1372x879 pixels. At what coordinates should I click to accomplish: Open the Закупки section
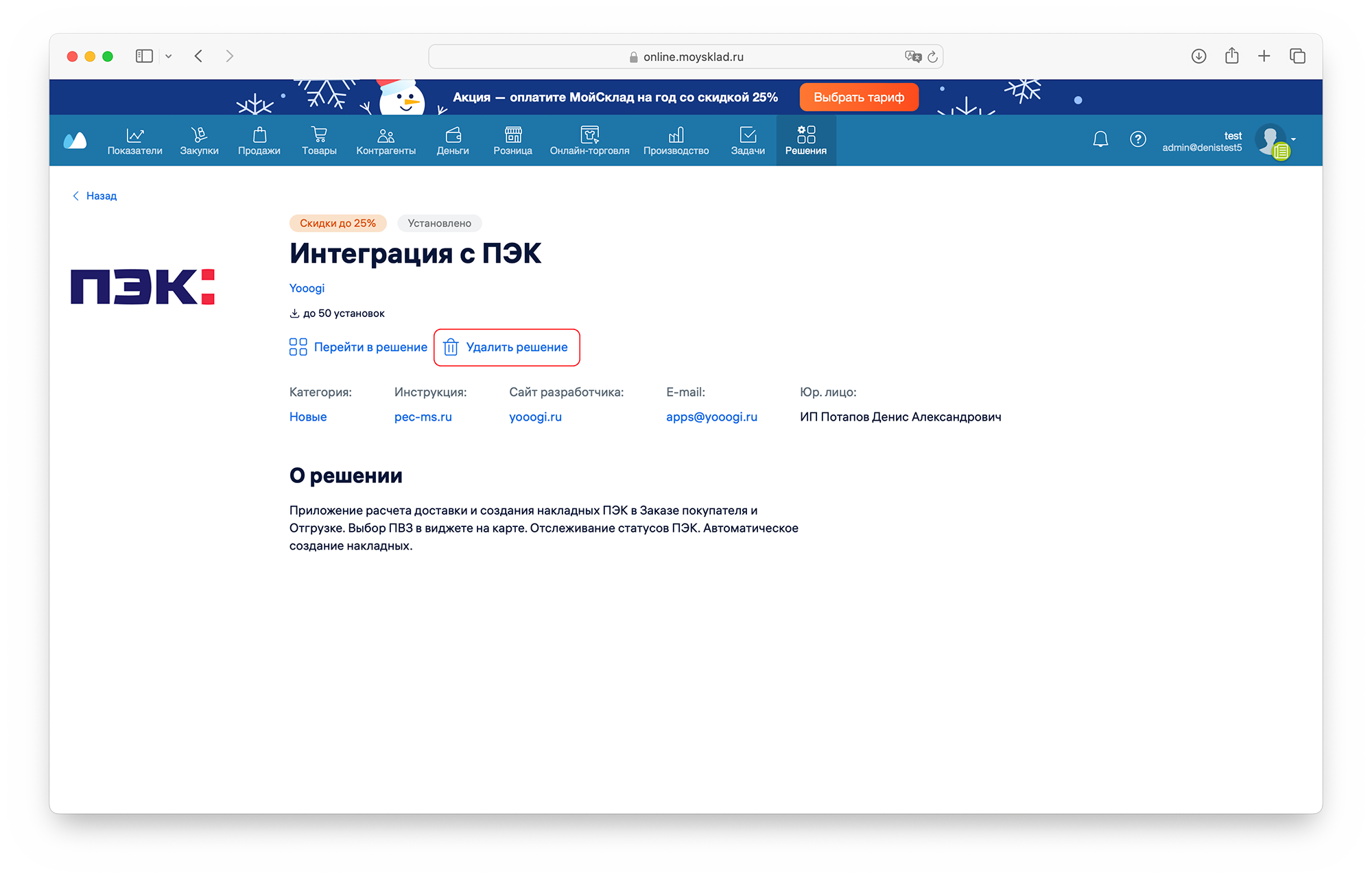click(x=199, y=141)
